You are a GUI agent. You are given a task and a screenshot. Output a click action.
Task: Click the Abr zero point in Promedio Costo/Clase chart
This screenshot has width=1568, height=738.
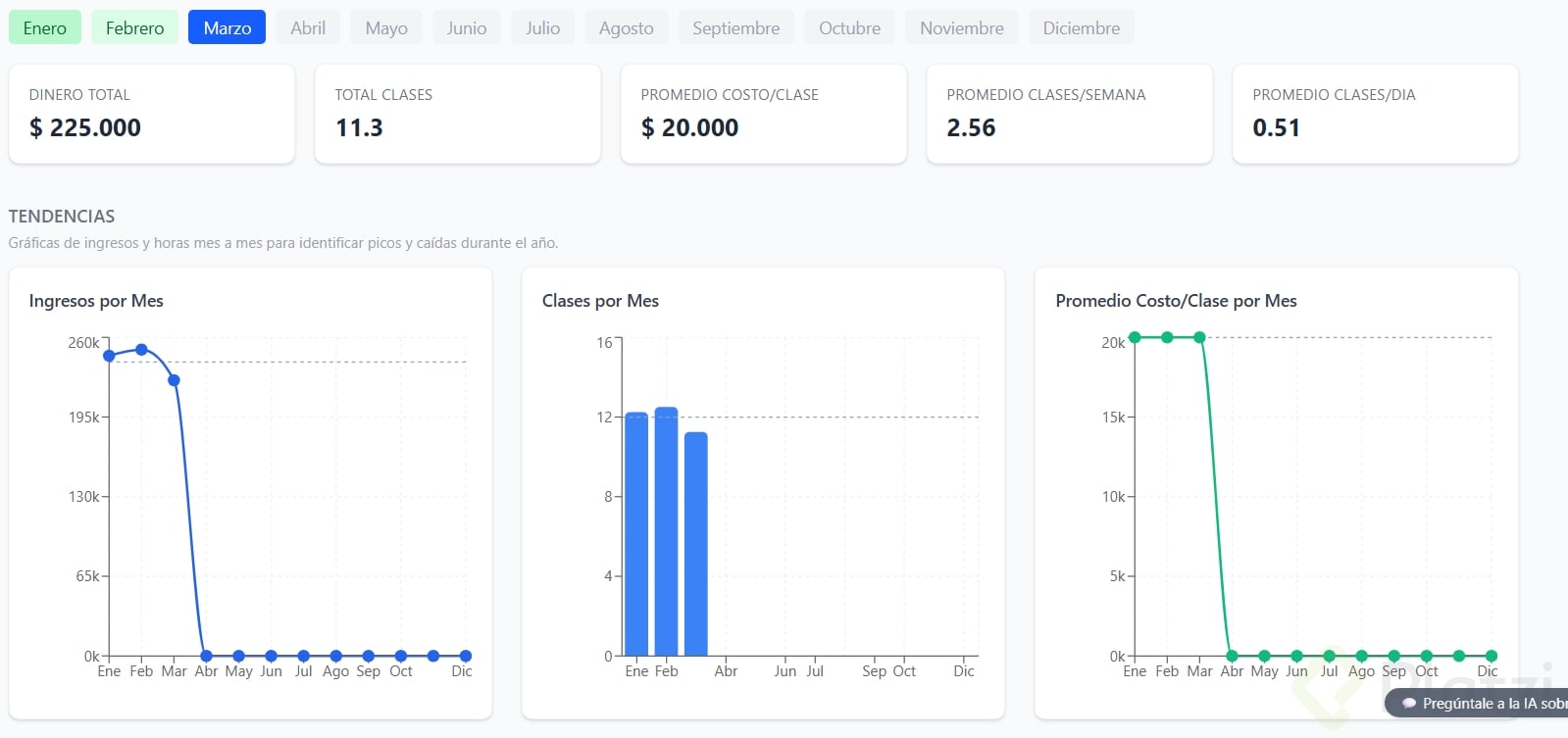1232,656
